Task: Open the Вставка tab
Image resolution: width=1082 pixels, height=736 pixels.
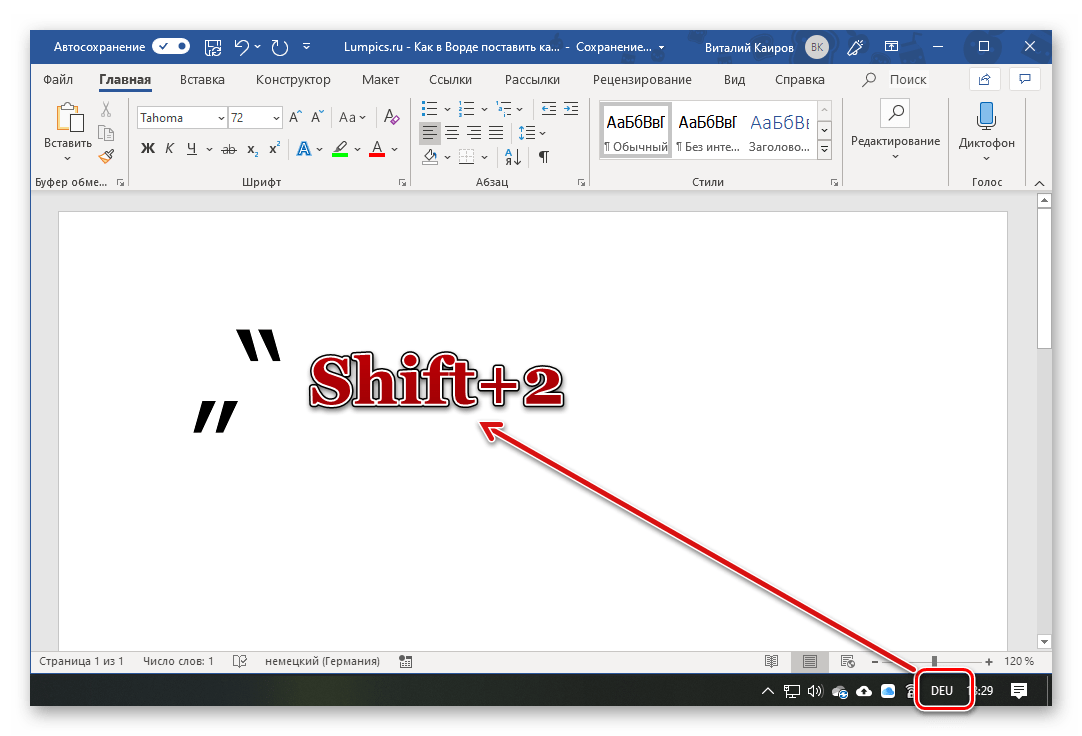Action: click(x=202, y=80)
